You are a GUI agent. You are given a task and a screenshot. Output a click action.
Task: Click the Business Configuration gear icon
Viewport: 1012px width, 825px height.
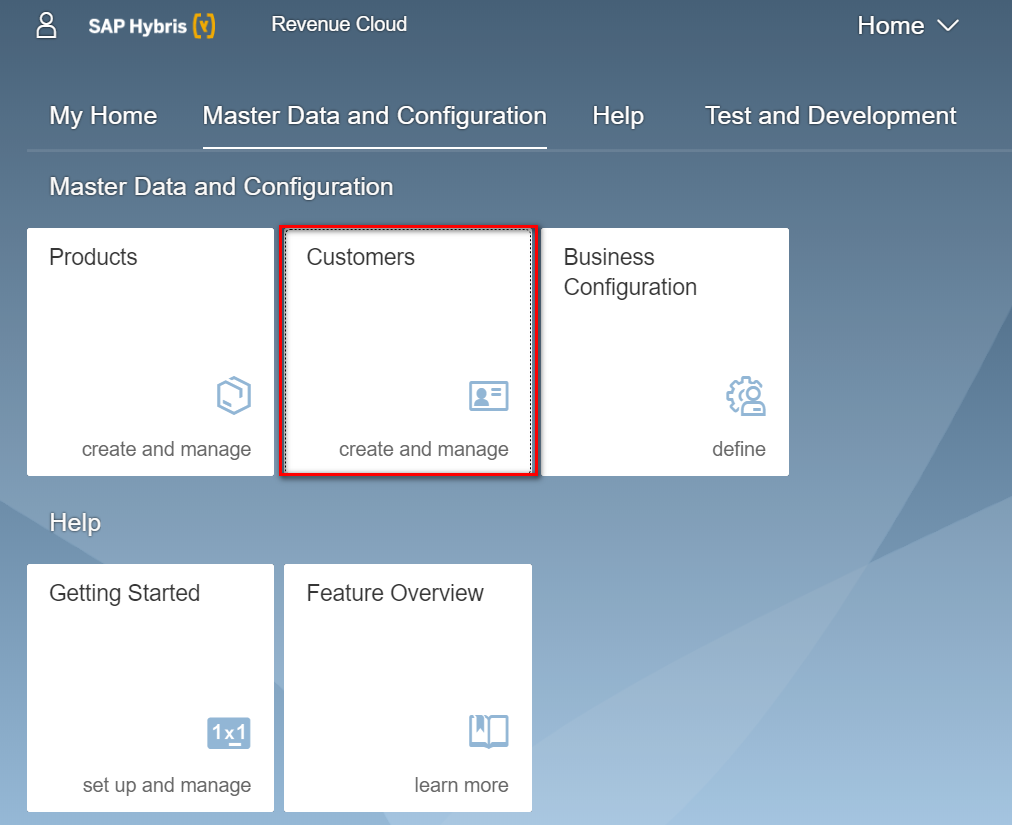(746, 396)
